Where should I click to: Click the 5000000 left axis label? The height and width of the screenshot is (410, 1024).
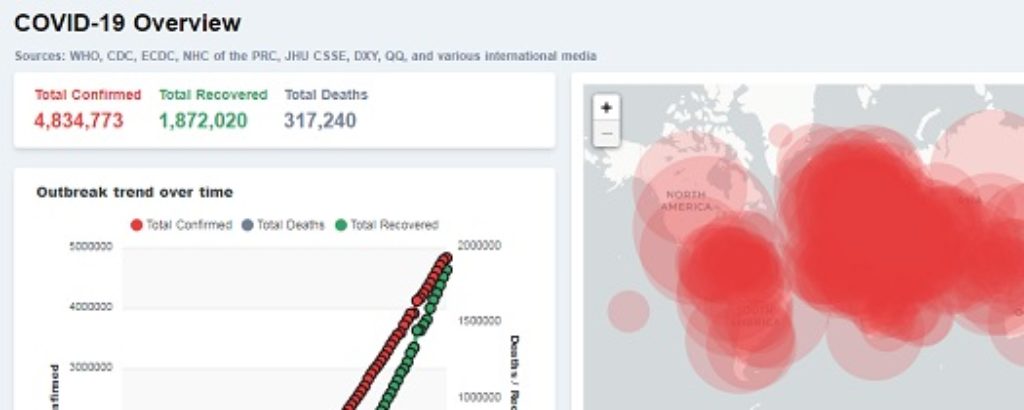coord(91,246)
